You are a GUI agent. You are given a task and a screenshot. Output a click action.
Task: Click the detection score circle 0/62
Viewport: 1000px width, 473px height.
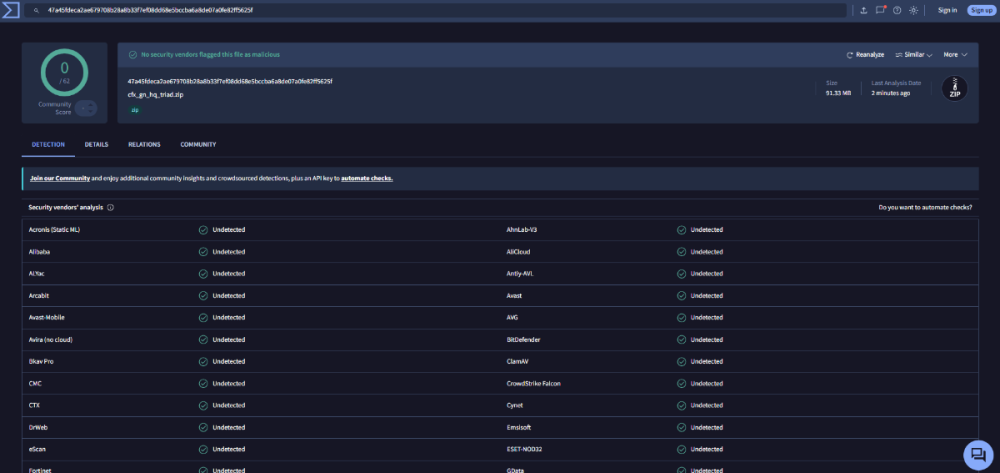pyautogui.click(x=64, y=72)
